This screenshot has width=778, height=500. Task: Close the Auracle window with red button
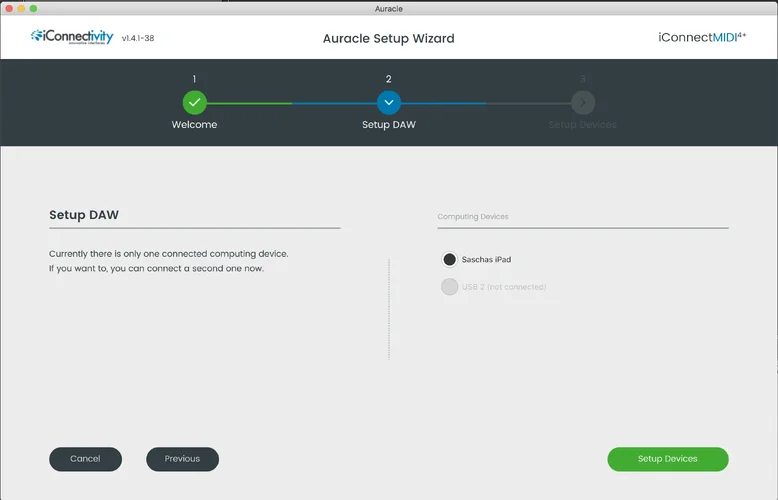(9, 8)
